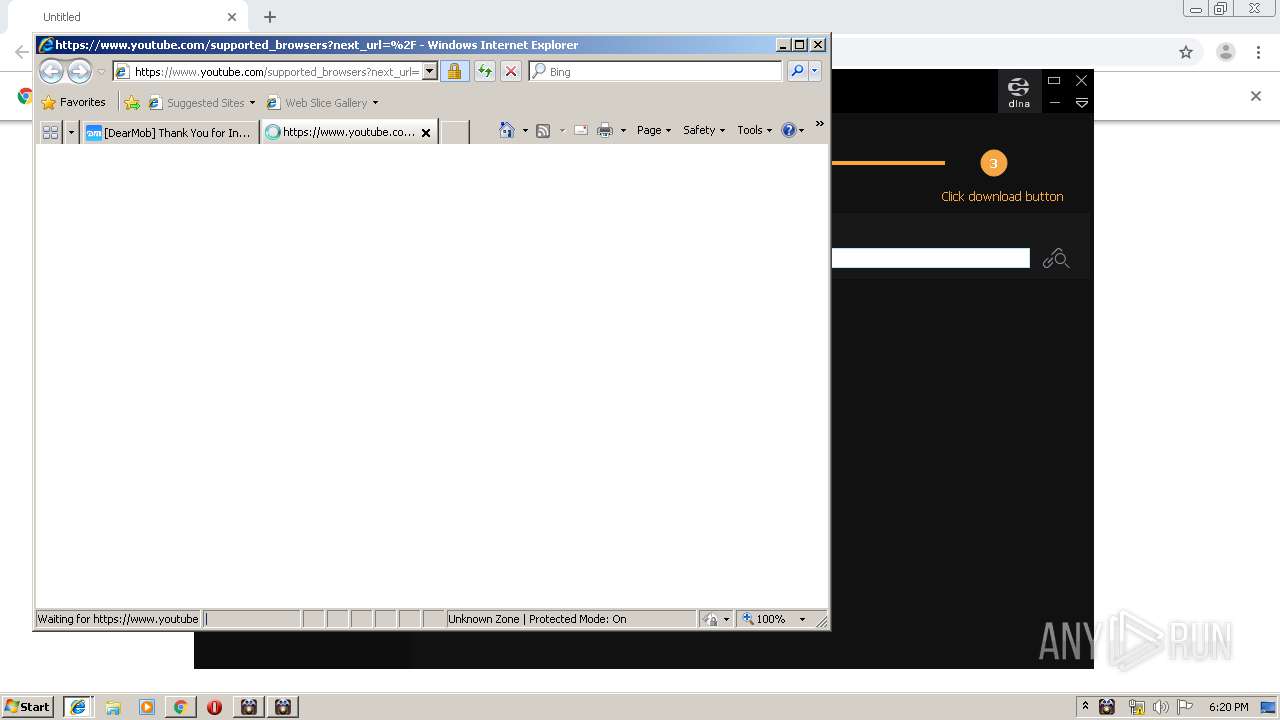Dismiss the Chrome infobar with X
The image size is (1280, 720).
[1256, 96]
